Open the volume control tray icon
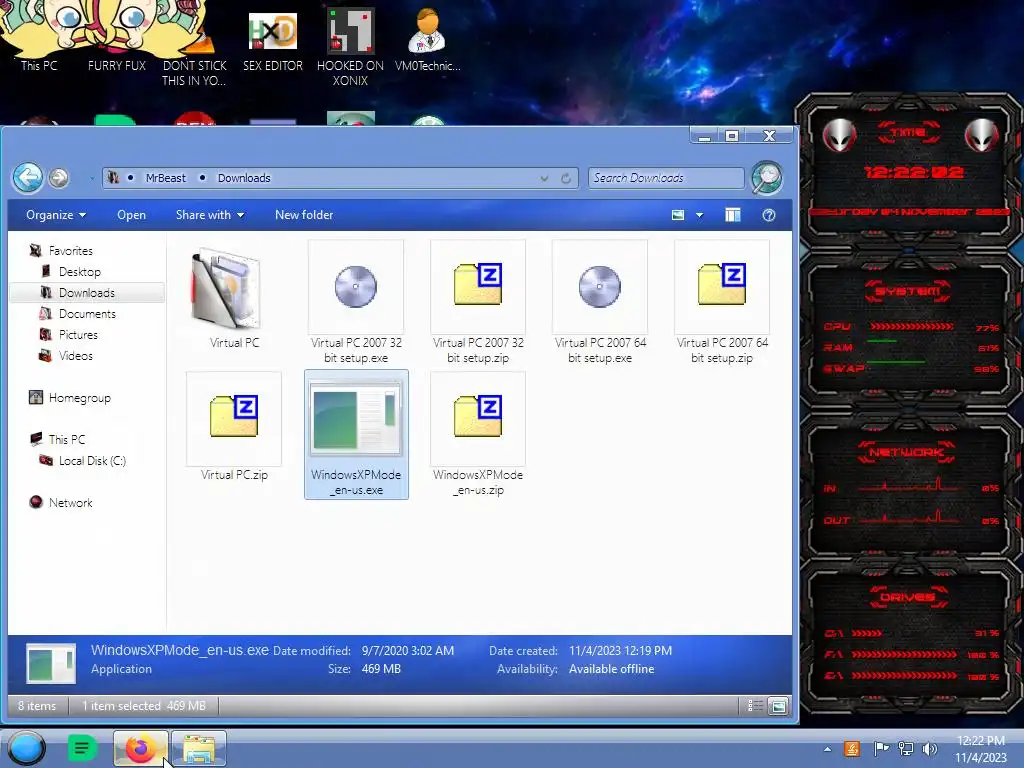 [929, 749]
